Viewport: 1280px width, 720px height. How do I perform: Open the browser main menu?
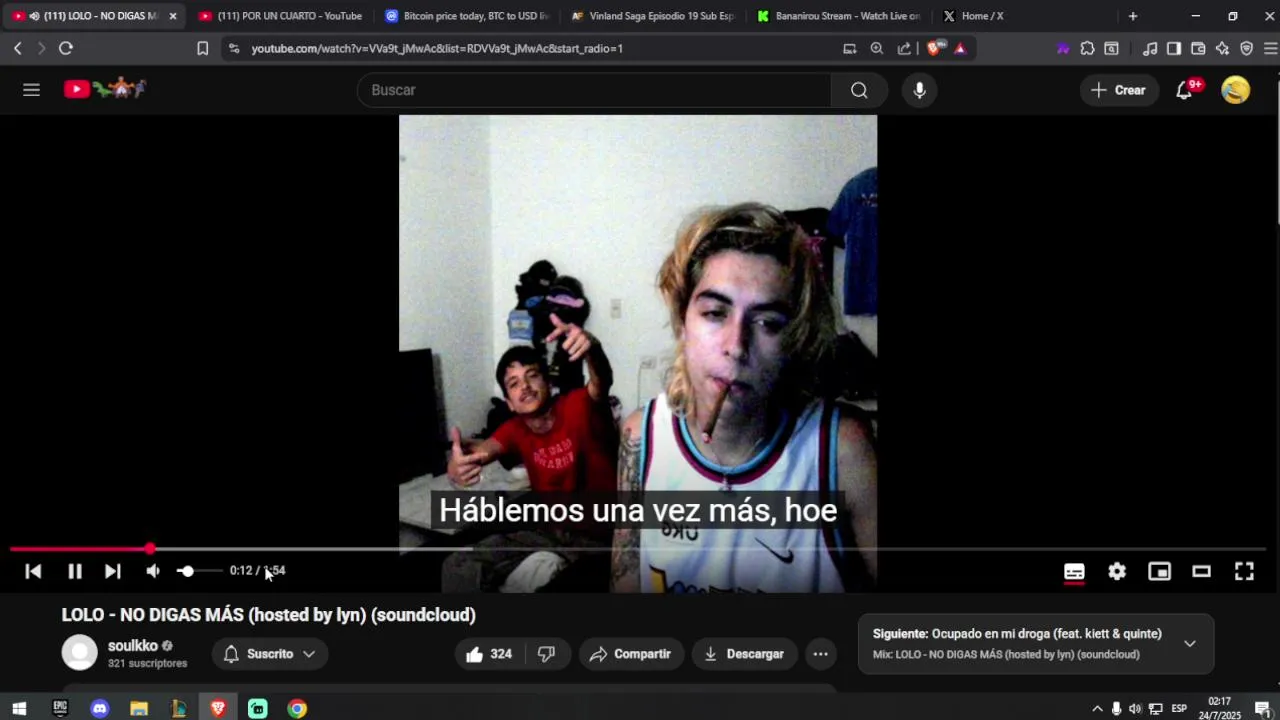(1270, 48)
